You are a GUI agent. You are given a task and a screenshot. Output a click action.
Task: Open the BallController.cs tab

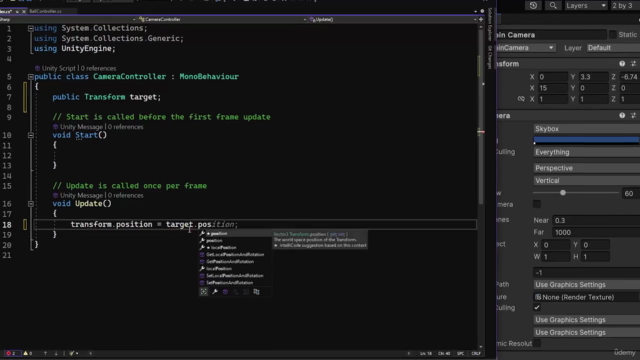[45, 11]
